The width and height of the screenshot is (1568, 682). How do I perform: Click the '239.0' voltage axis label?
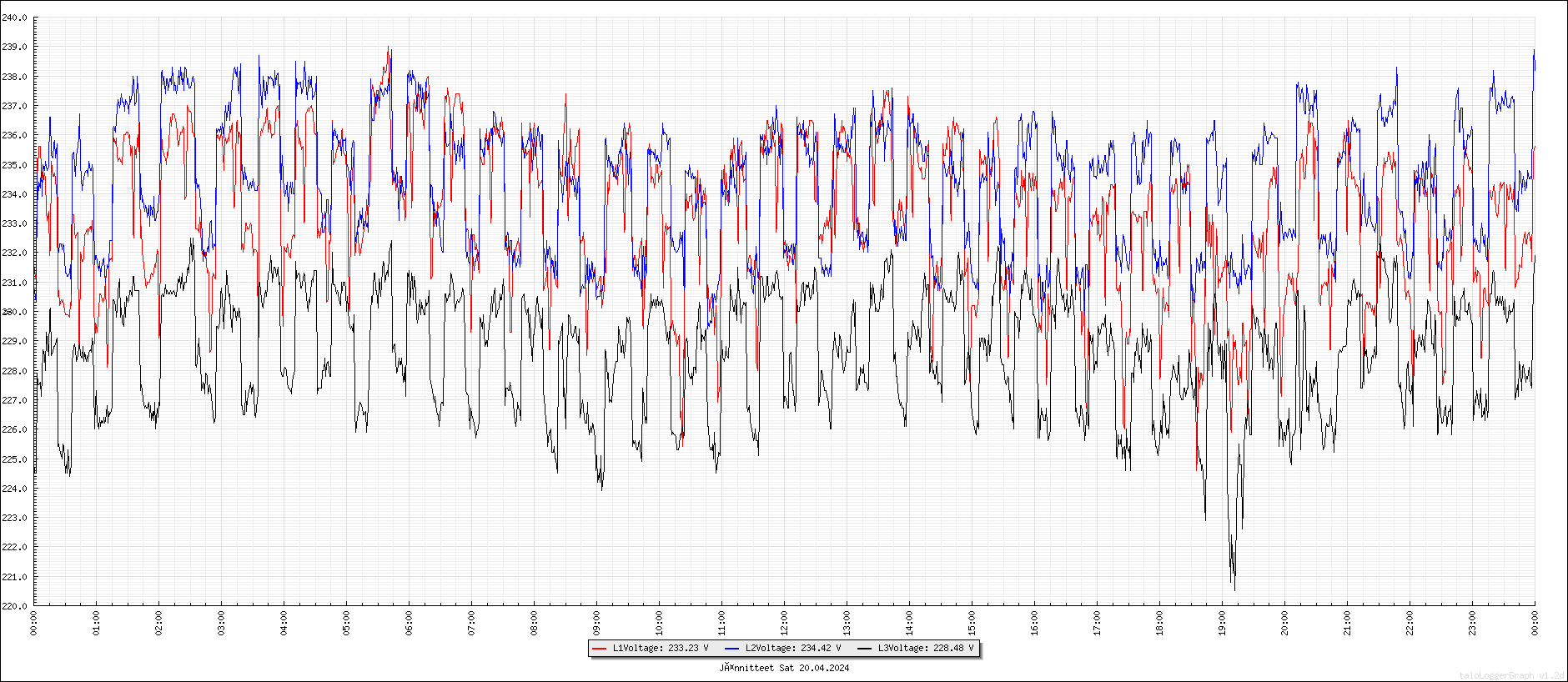tap(14, 48)
